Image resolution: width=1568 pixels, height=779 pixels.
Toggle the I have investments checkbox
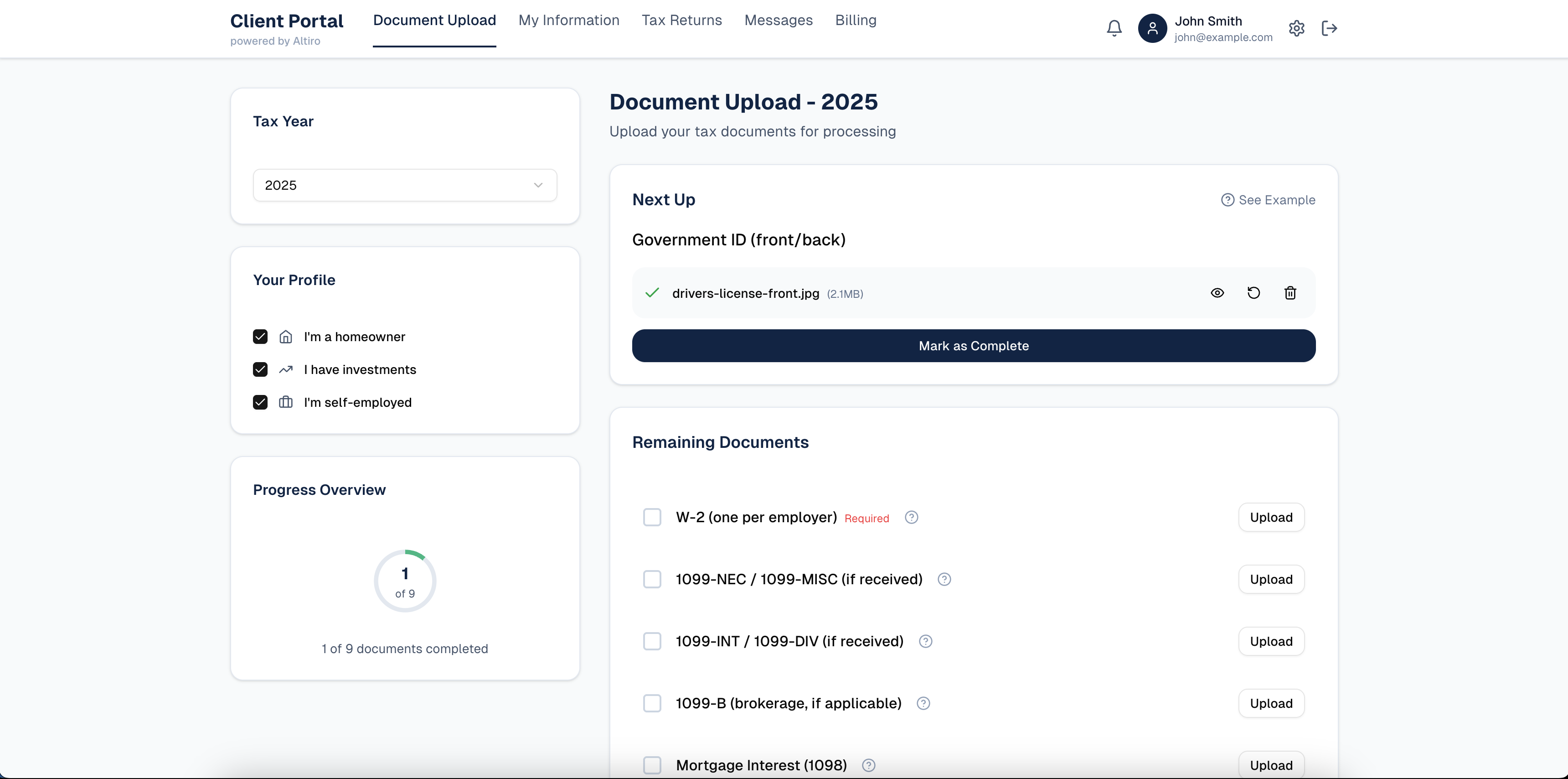[x=260, y=370]
